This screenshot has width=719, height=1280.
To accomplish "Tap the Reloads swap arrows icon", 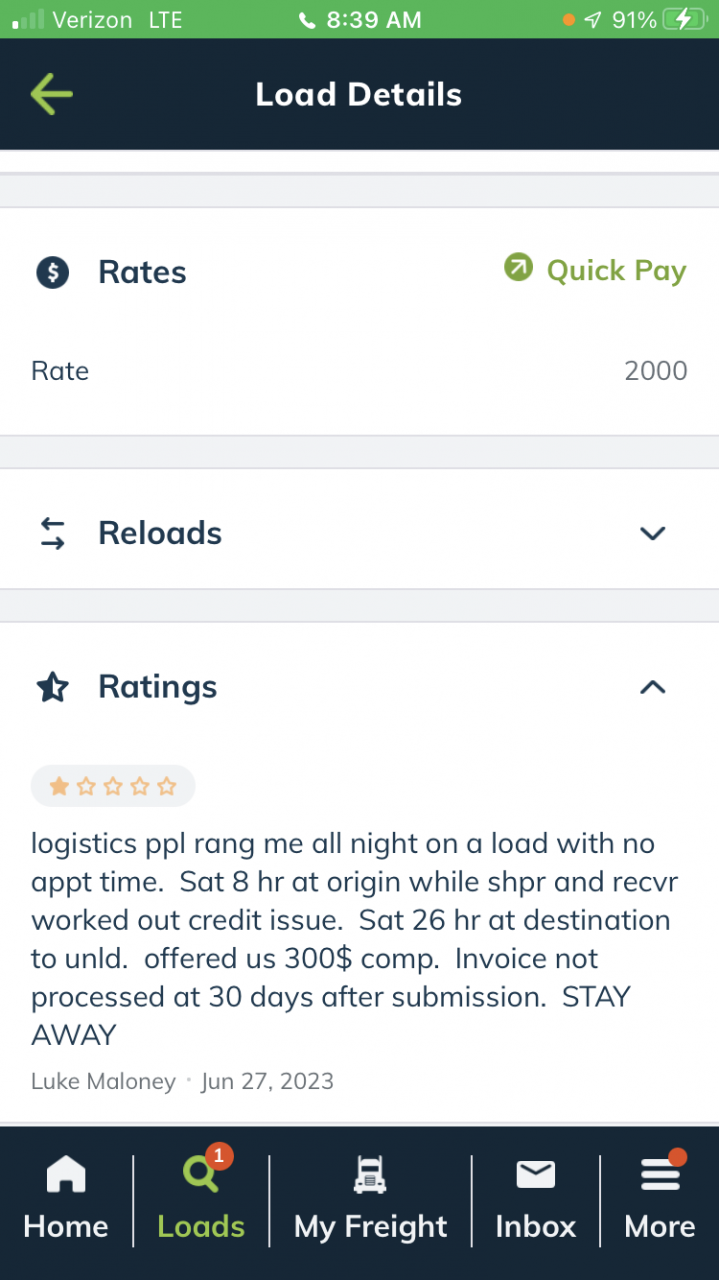I will click(52, 533).
